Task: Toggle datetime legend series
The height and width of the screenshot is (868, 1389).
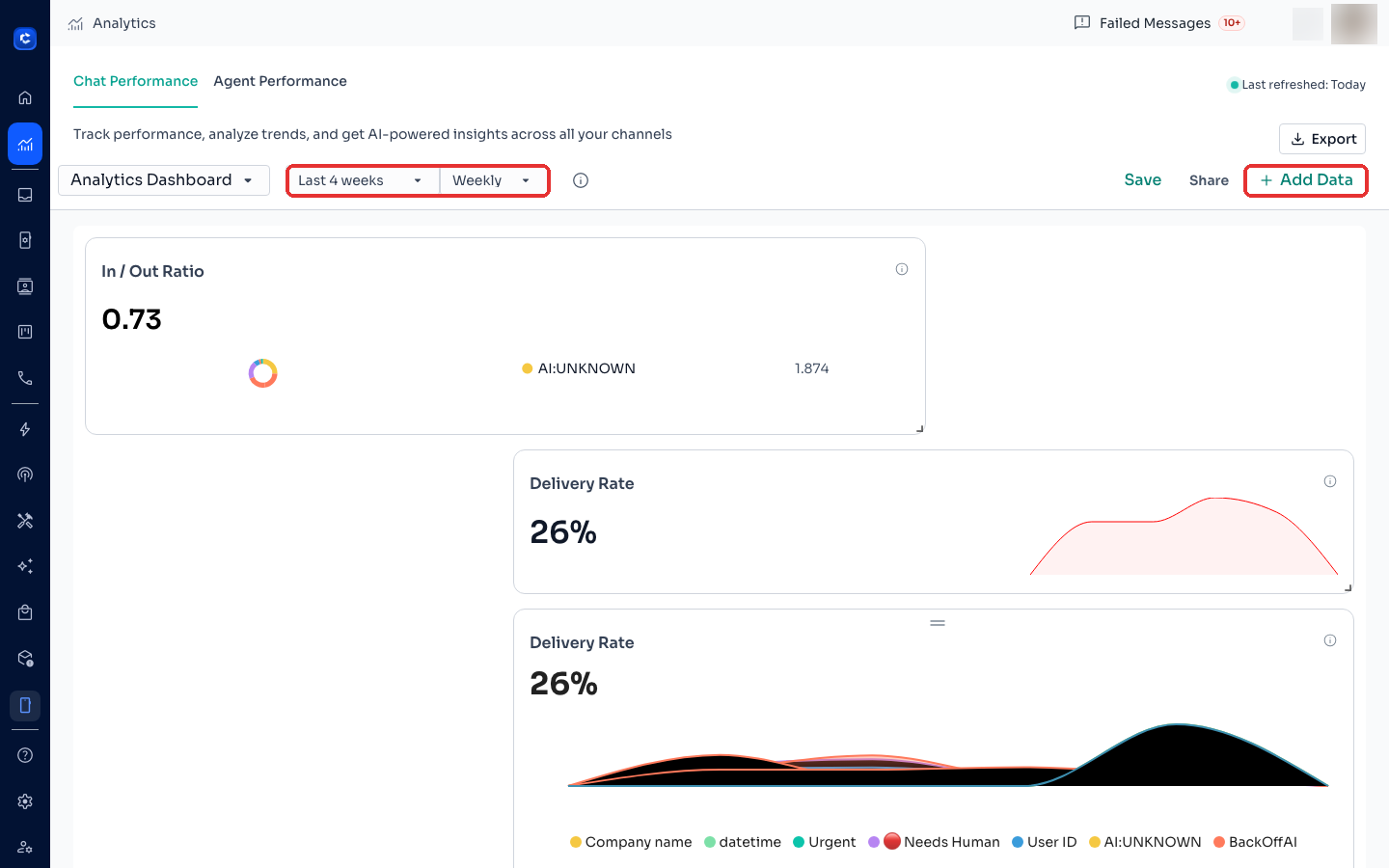Action: click(743, 842)
